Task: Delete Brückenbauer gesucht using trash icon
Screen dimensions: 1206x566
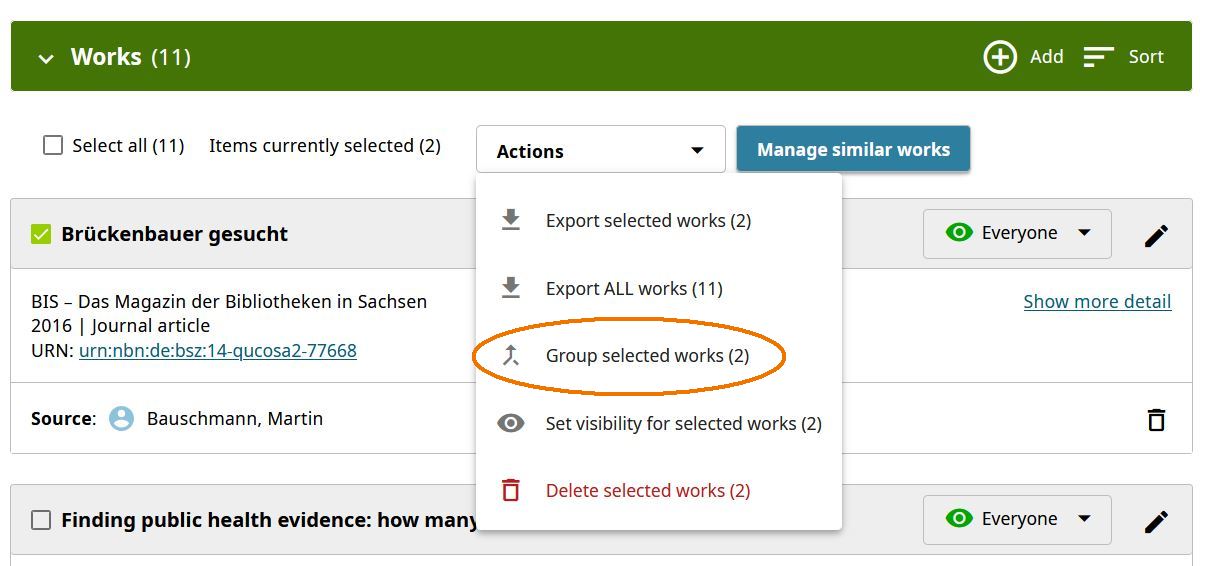Action: pos(1156,420)
